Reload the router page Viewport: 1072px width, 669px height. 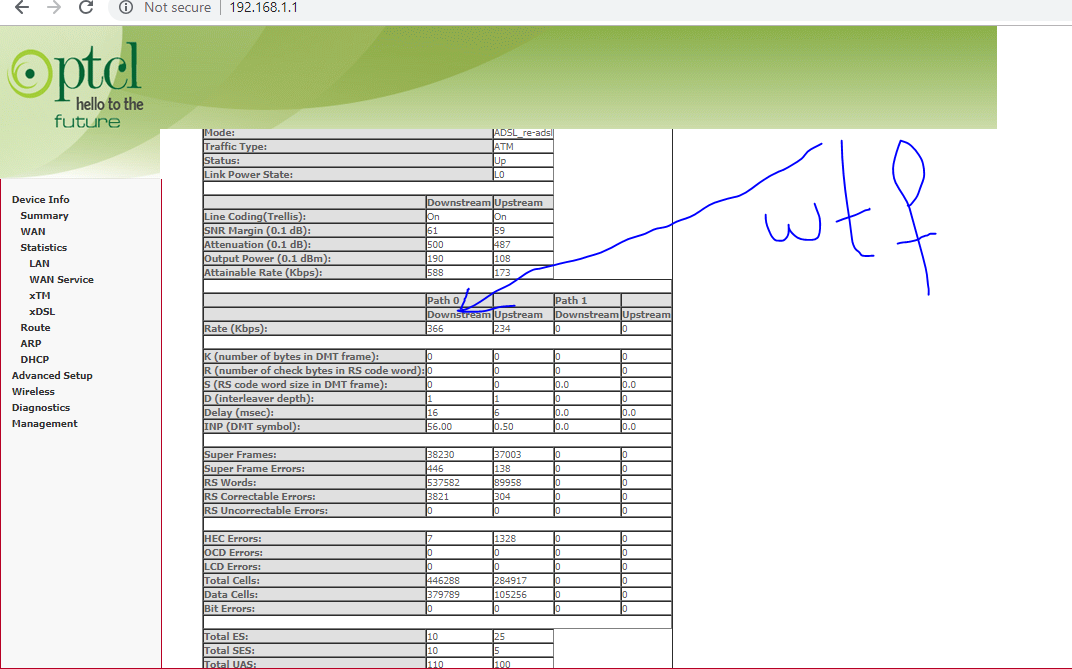pos(86,8)
